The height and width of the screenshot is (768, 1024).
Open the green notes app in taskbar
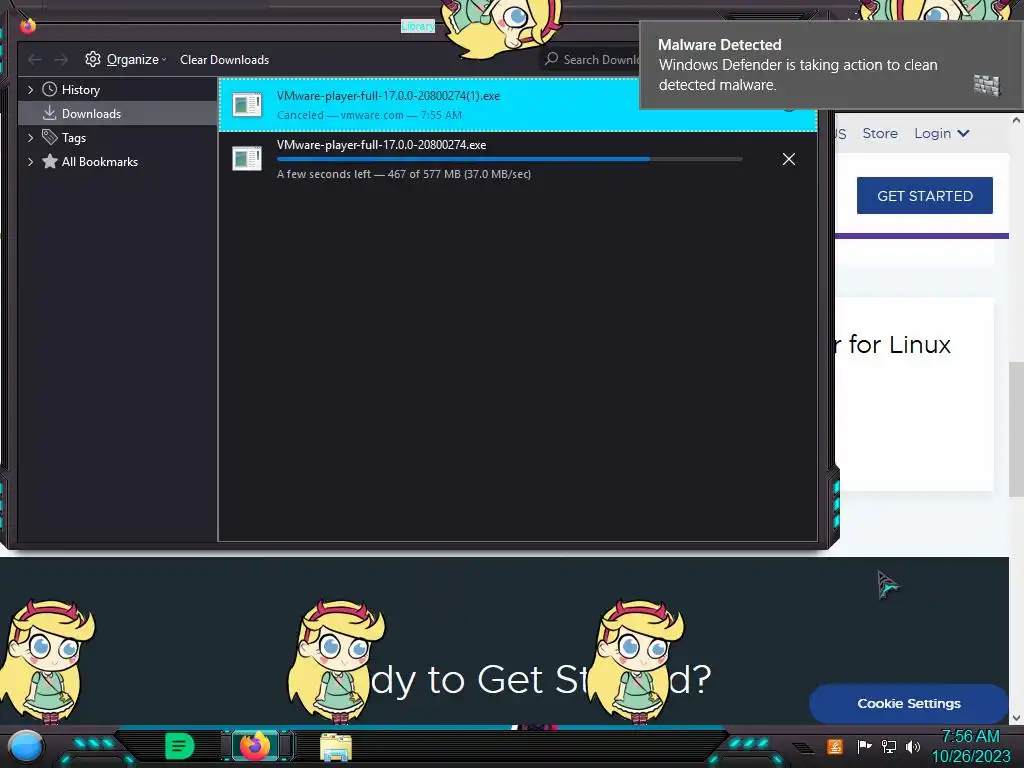[180, 746]
